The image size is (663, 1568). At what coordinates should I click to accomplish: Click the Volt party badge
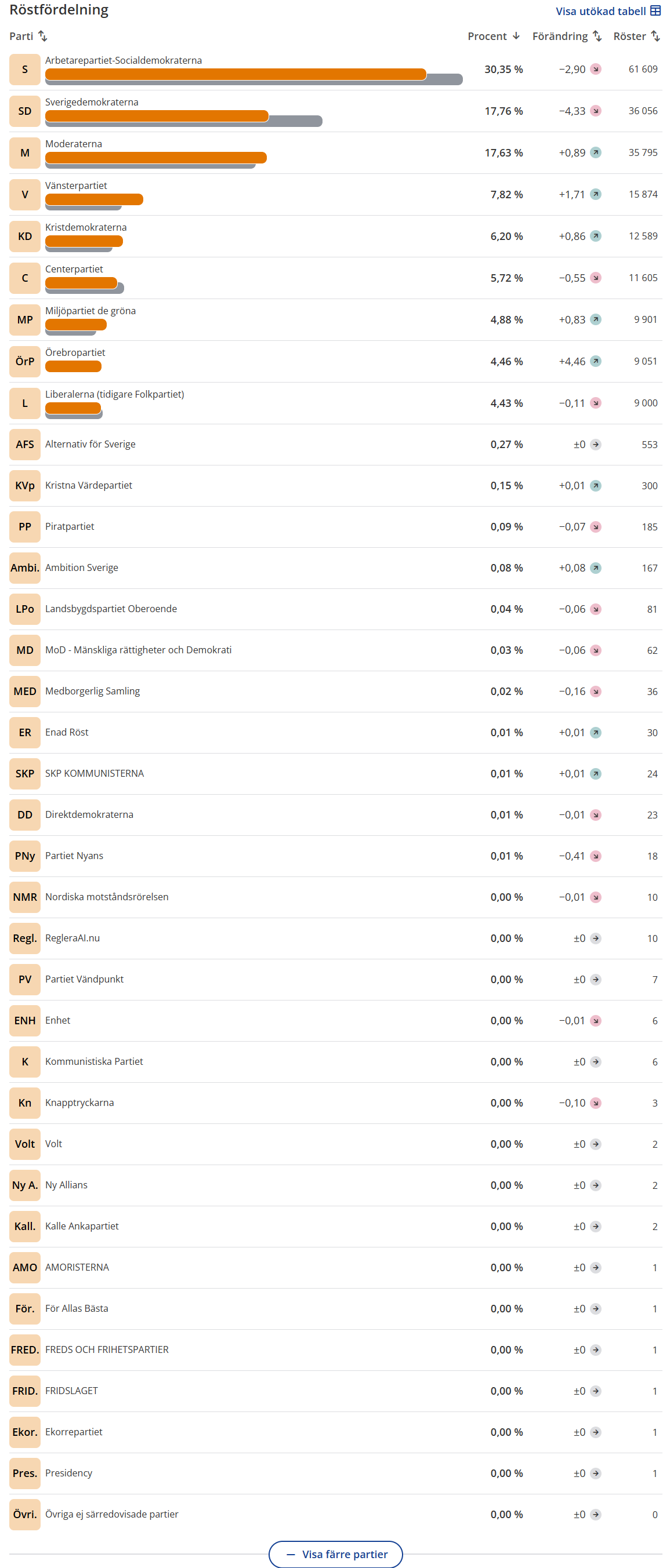tap(24, 1144)
